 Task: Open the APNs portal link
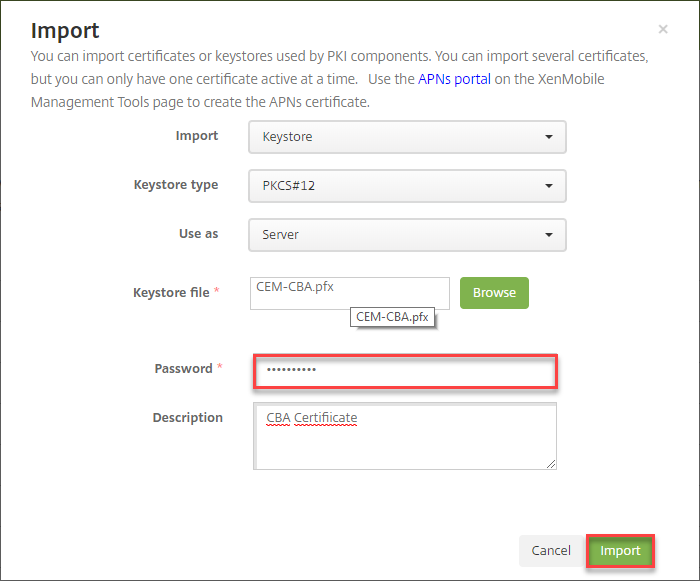coord(455,77)
